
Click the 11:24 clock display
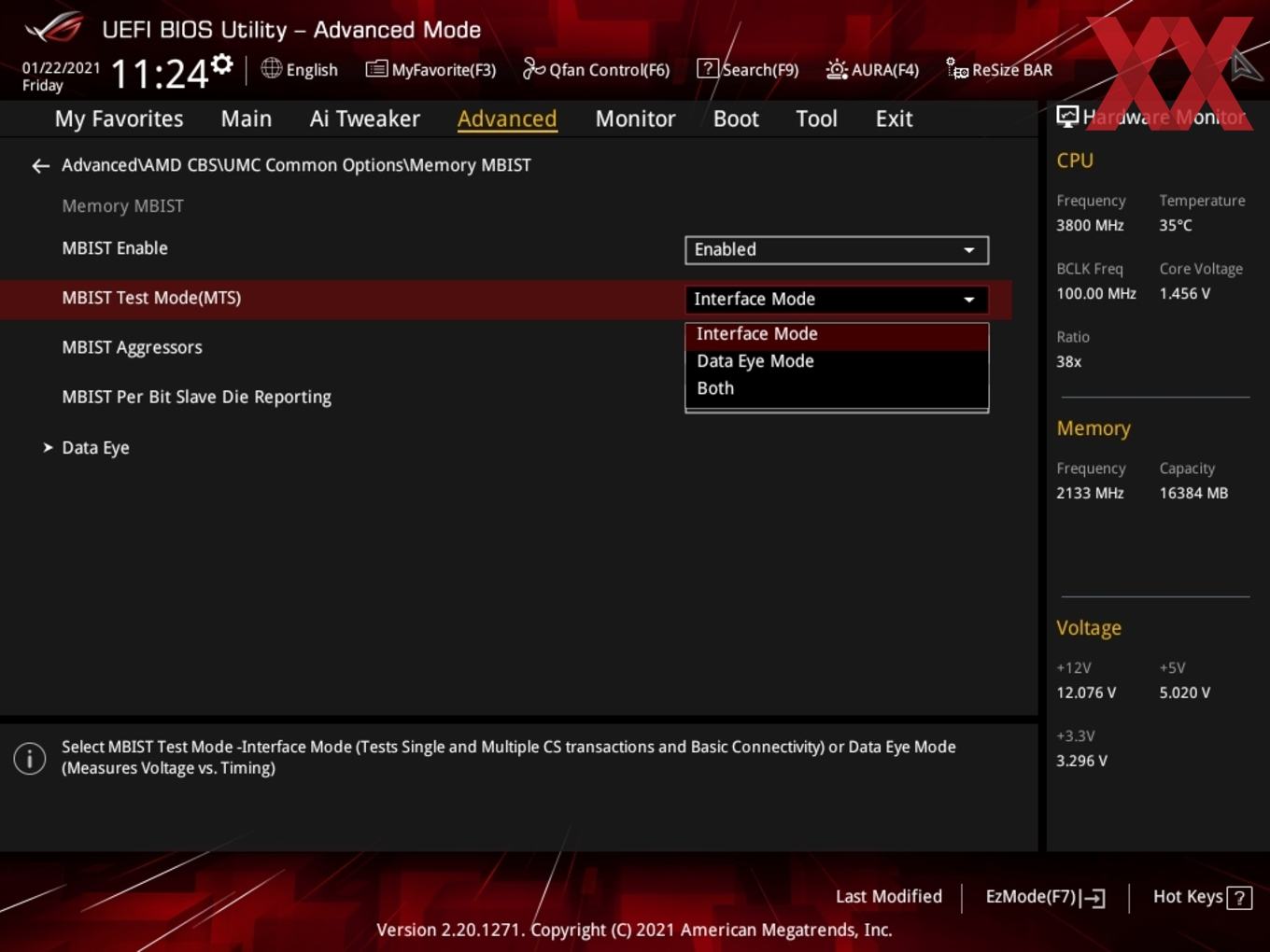click(x=160, y=74)
